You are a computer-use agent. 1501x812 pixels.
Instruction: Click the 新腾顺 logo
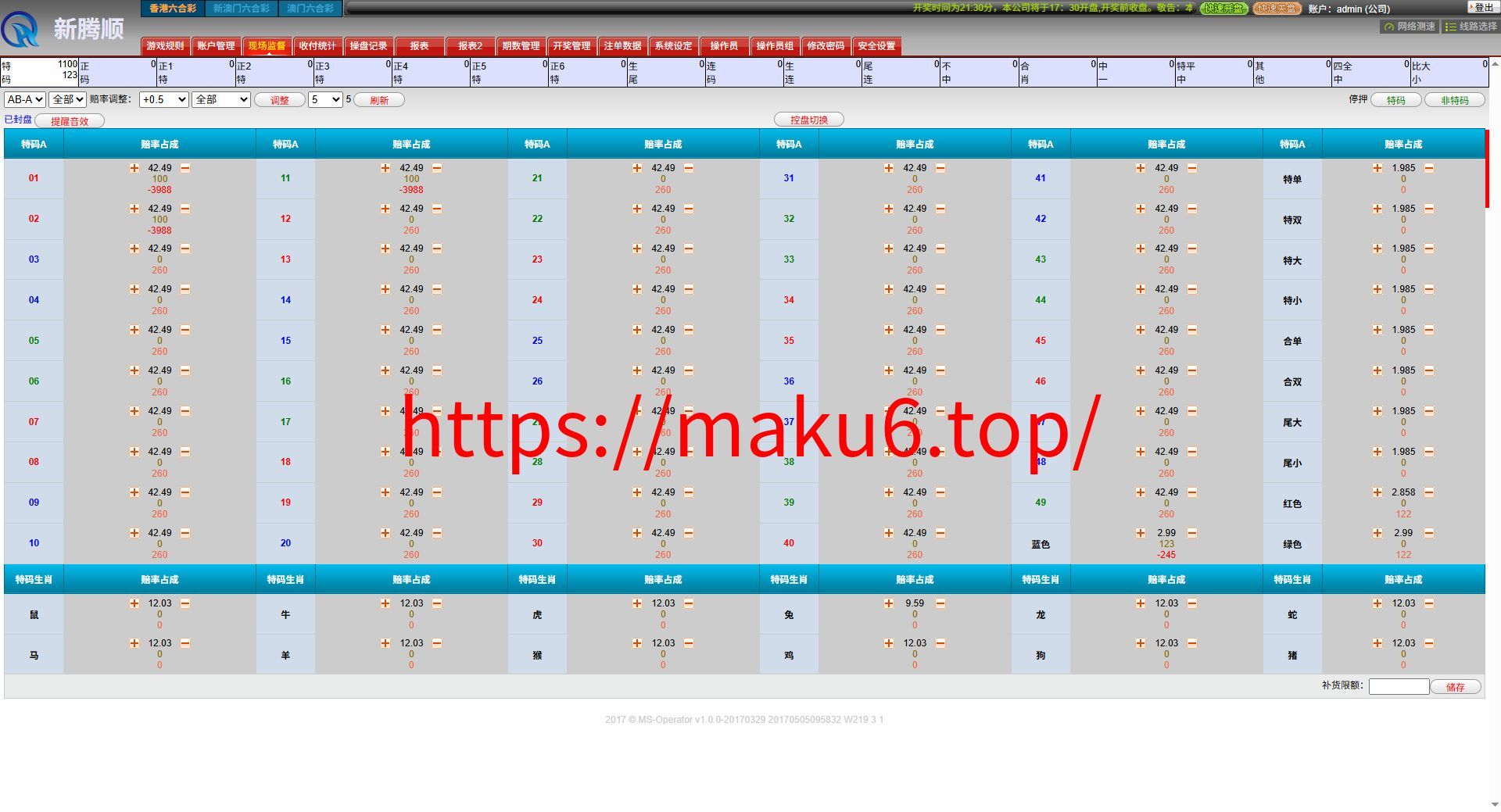coord(63,29)
